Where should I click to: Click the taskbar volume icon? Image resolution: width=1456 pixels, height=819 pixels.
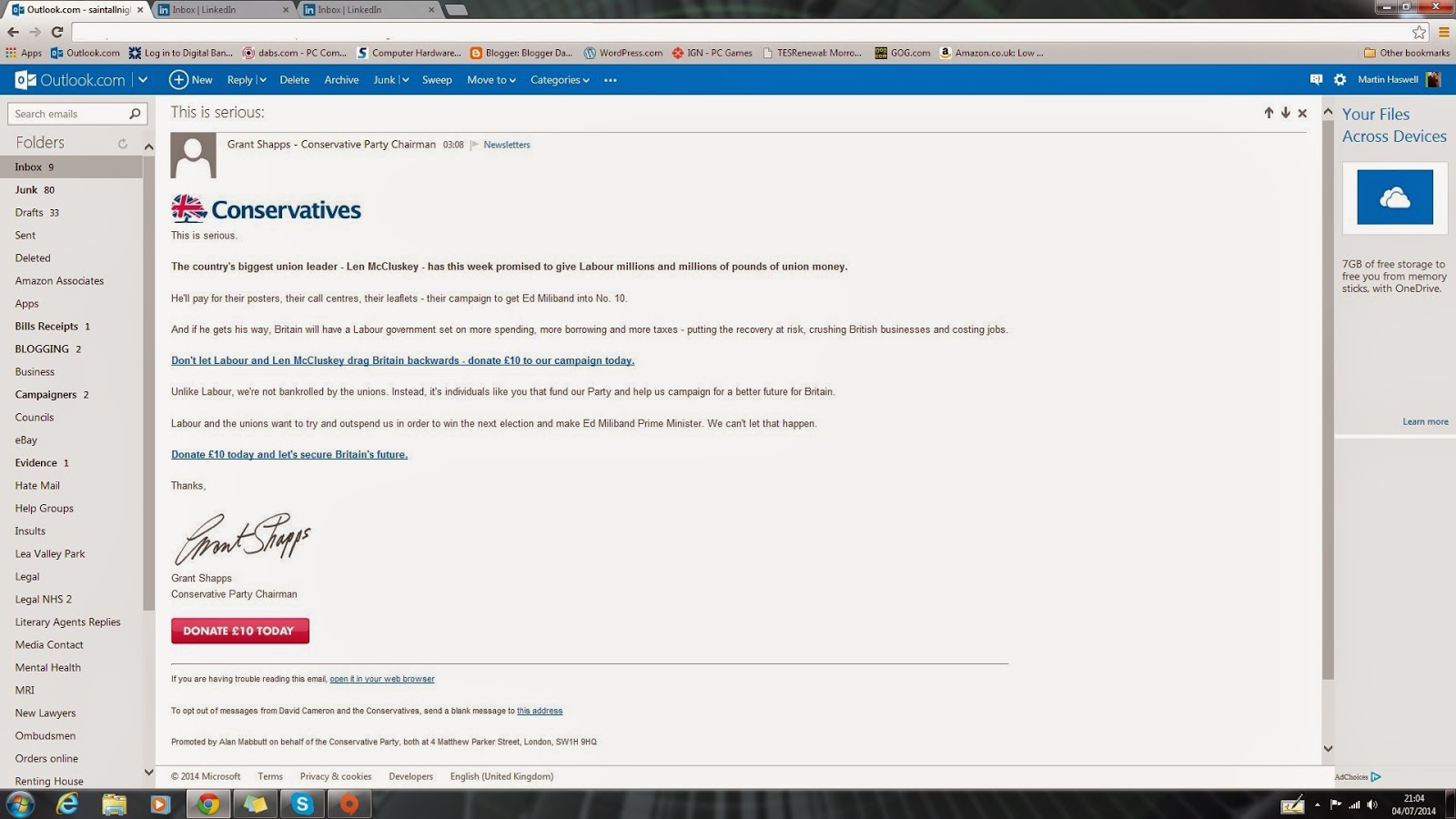(1372, 804)
